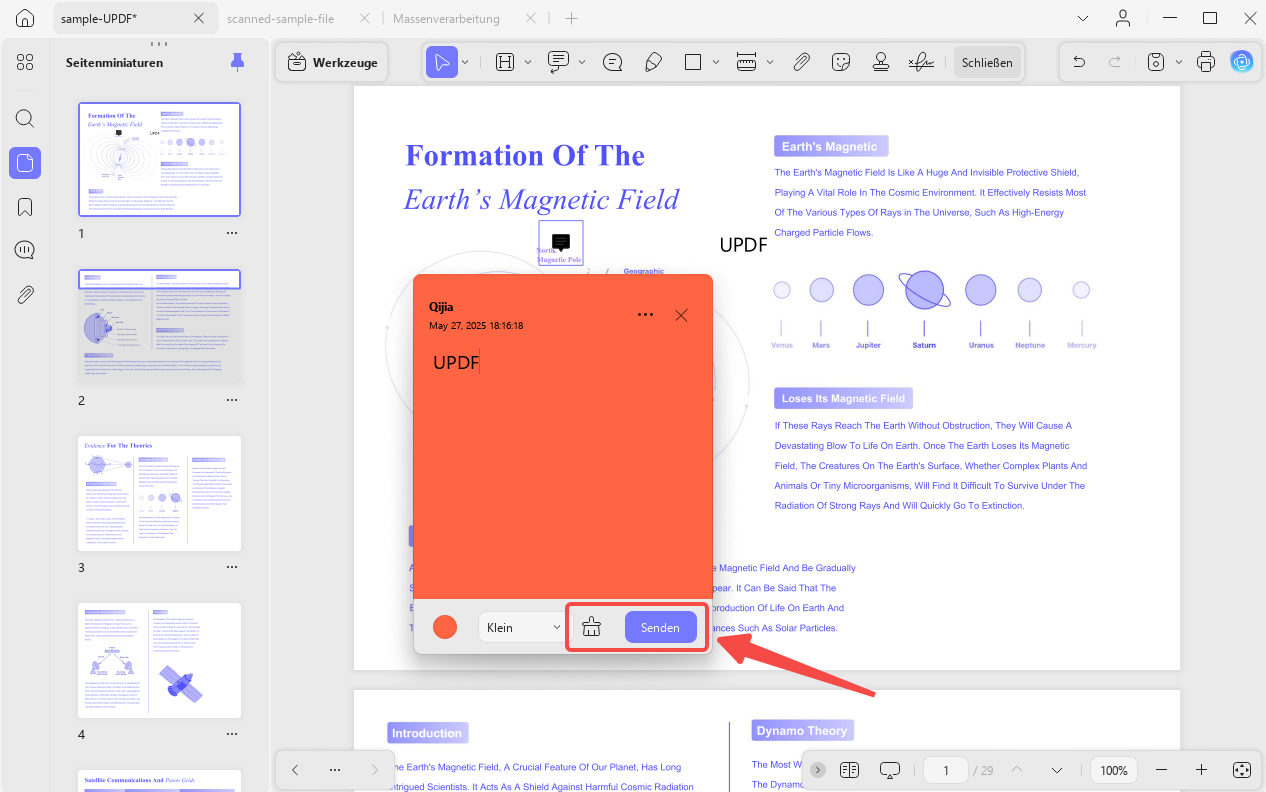Switch to the scanned-sample-file tab

coord(280,18)
